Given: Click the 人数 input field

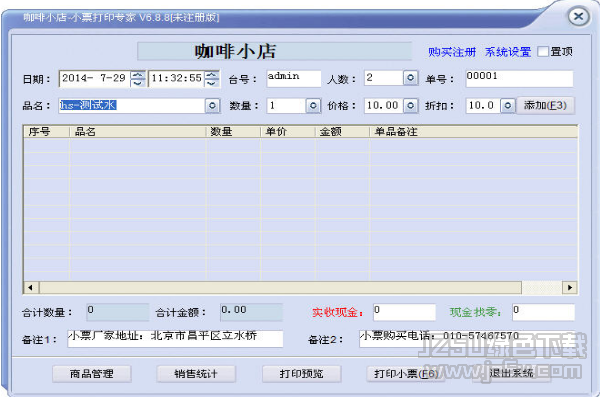Looking at the screenshot, I should [383, 78].
